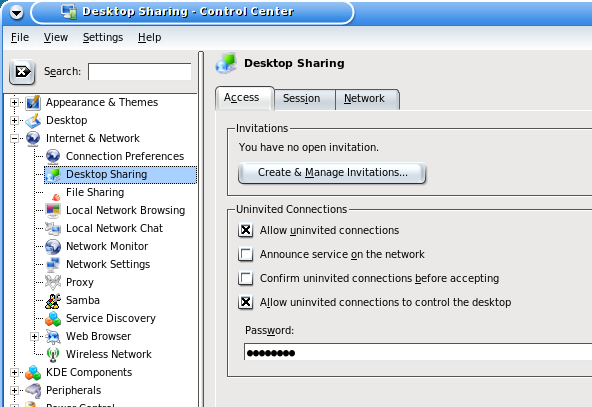The width and height of the screenshot is (592, 407).
Task: Focus the Search input field
Action: click(x=140, y=71)
